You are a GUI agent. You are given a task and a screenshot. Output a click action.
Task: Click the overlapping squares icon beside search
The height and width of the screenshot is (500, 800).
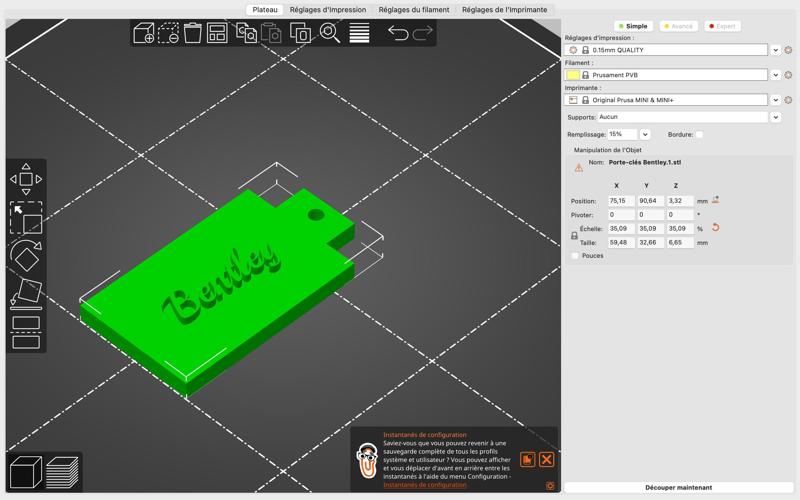pyautogui.click(x=301, y=33)
